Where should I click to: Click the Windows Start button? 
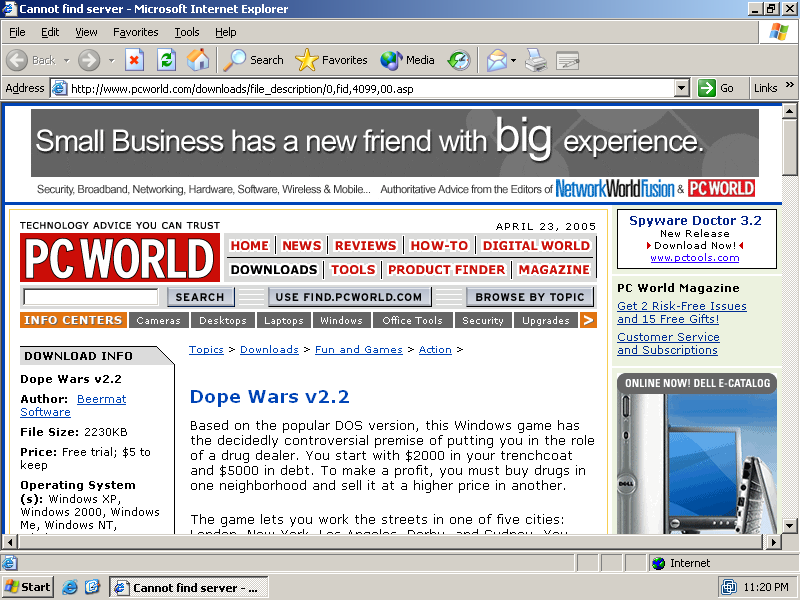(28, 587)
